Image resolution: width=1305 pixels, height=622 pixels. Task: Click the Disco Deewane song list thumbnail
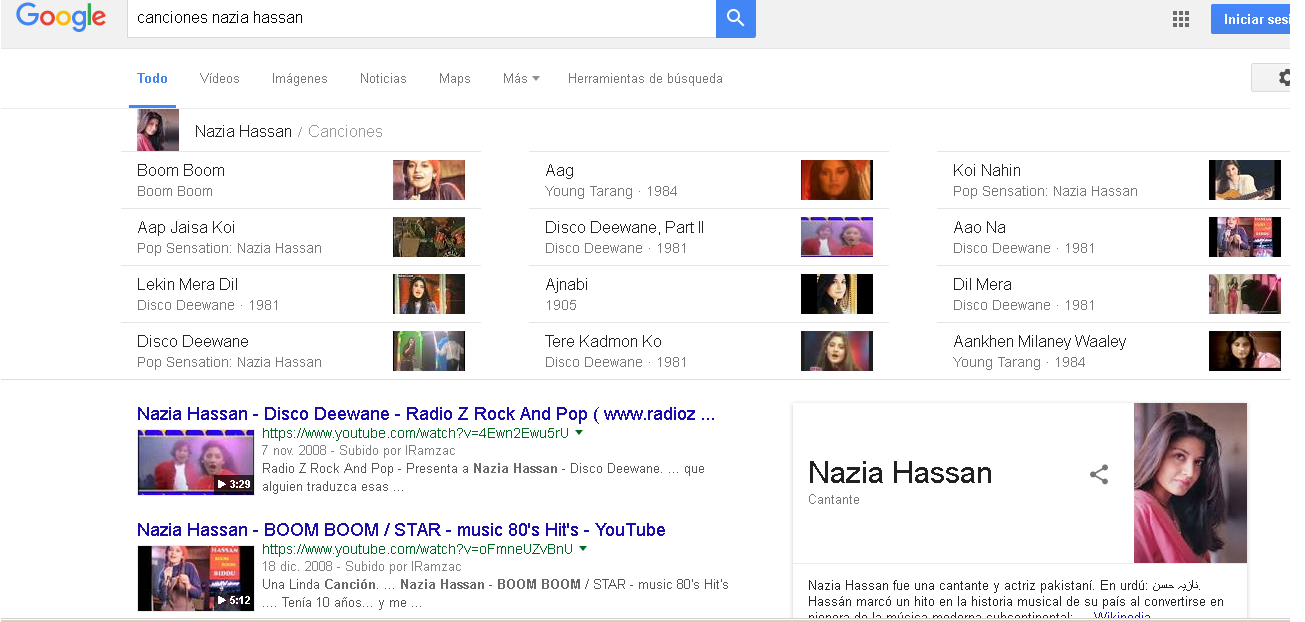[429, 351]
